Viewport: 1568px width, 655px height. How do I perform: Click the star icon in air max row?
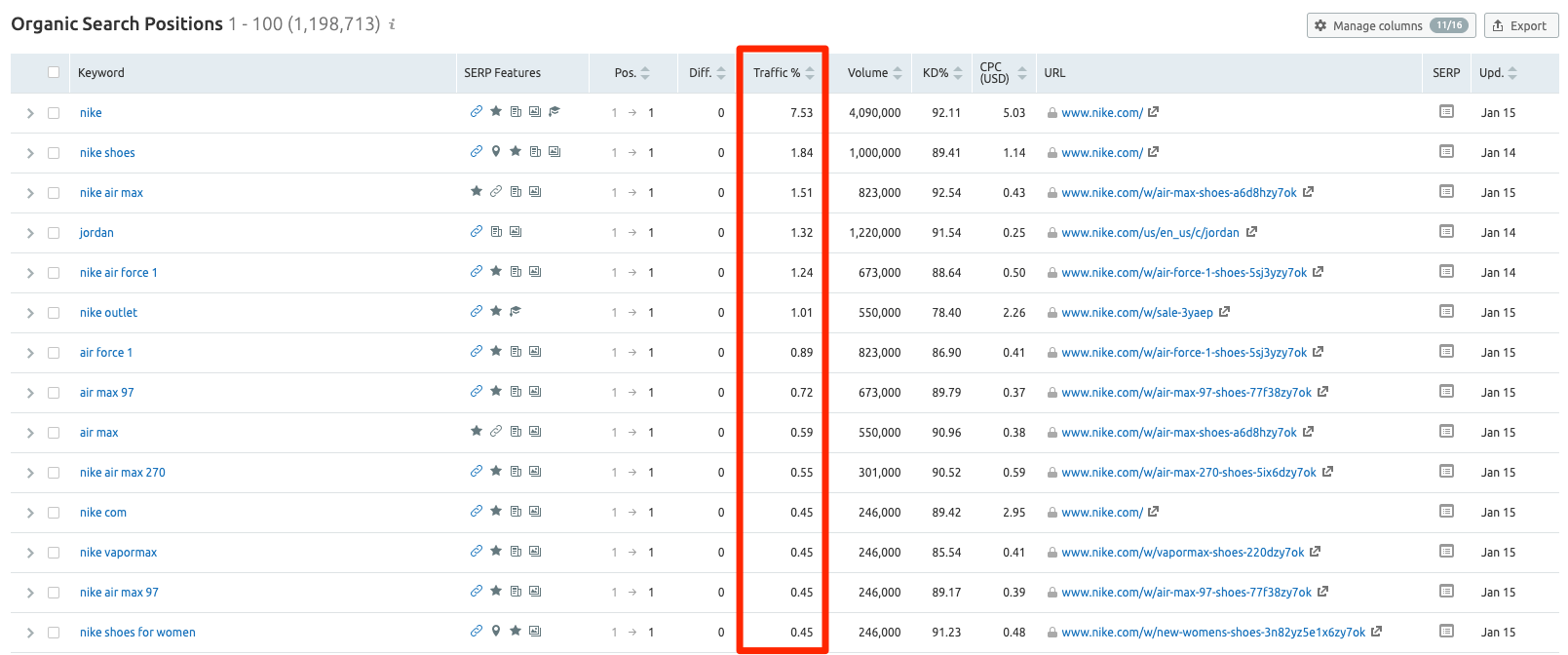coord(477,431)
